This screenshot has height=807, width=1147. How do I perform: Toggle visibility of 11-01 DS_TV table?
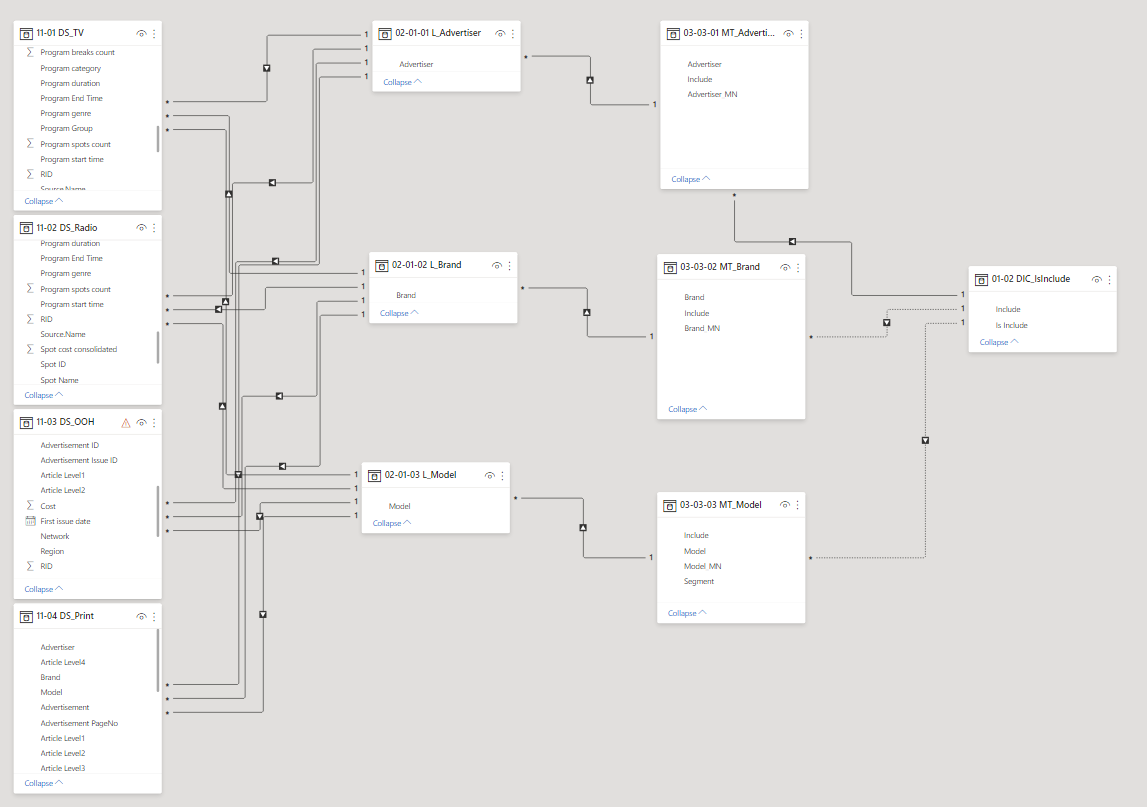click(141, 34)
